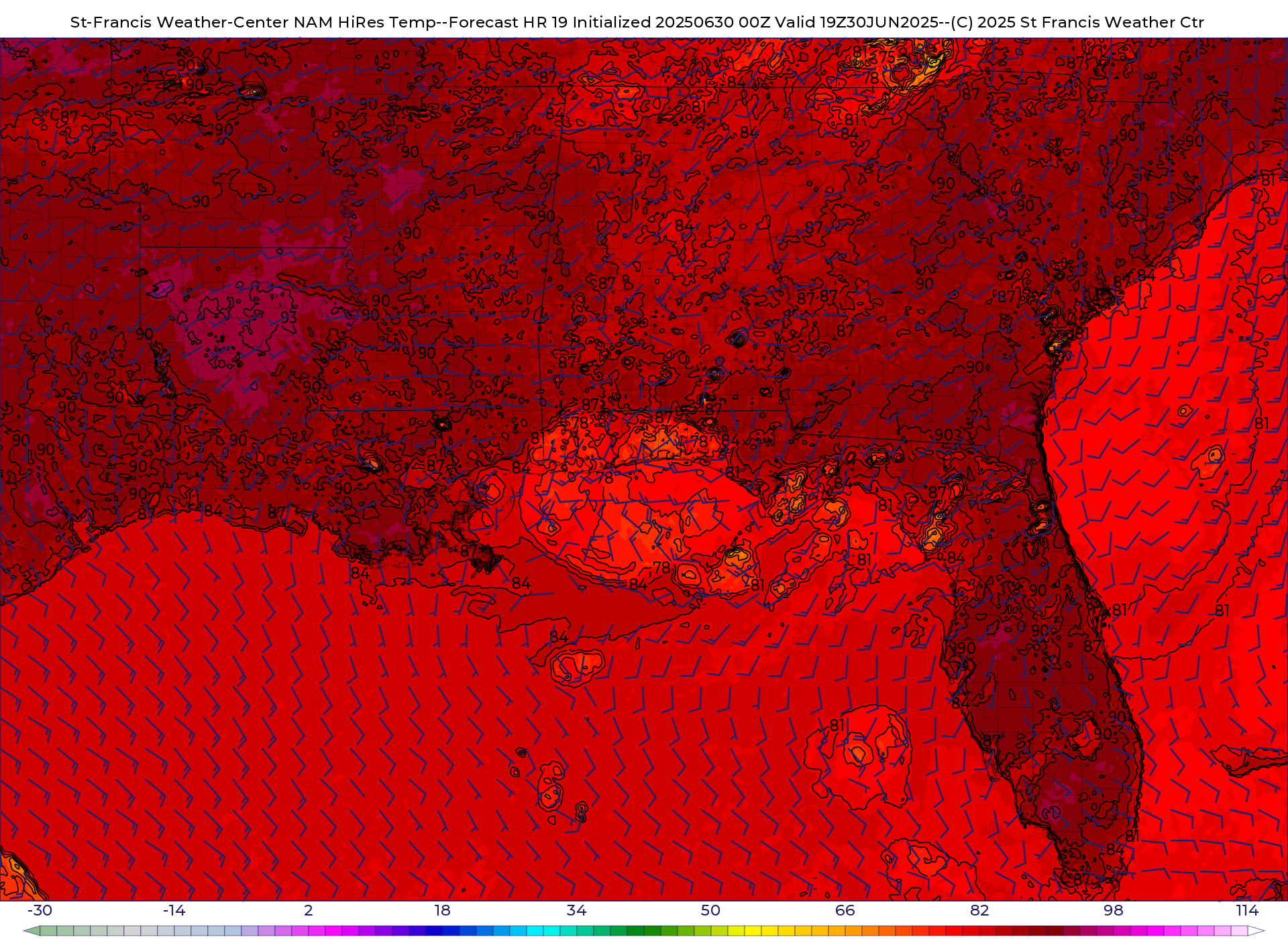
Task: Click the -14 label on the temperature scale
Action: click(x=174, y=910)
